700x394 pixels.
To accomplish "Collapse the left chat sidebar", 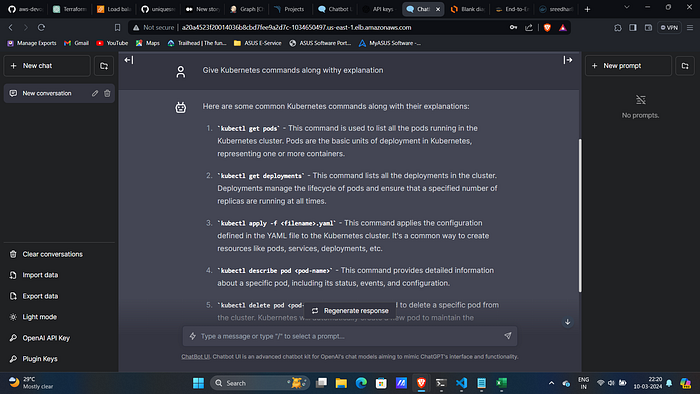I will (x=129, y=60).
